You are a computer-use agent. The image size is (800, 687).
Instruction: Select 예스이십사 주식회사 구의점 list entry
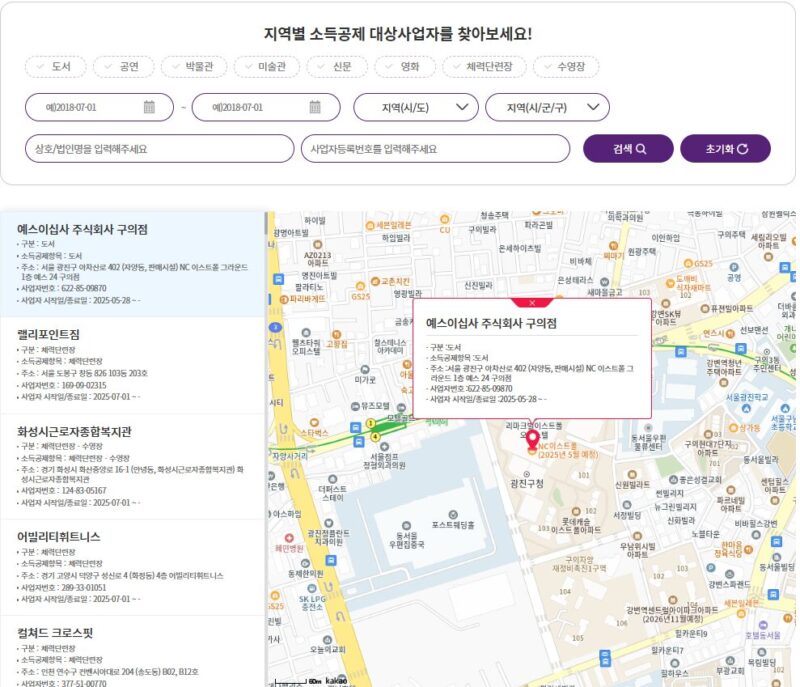click(x=133, y=264)
